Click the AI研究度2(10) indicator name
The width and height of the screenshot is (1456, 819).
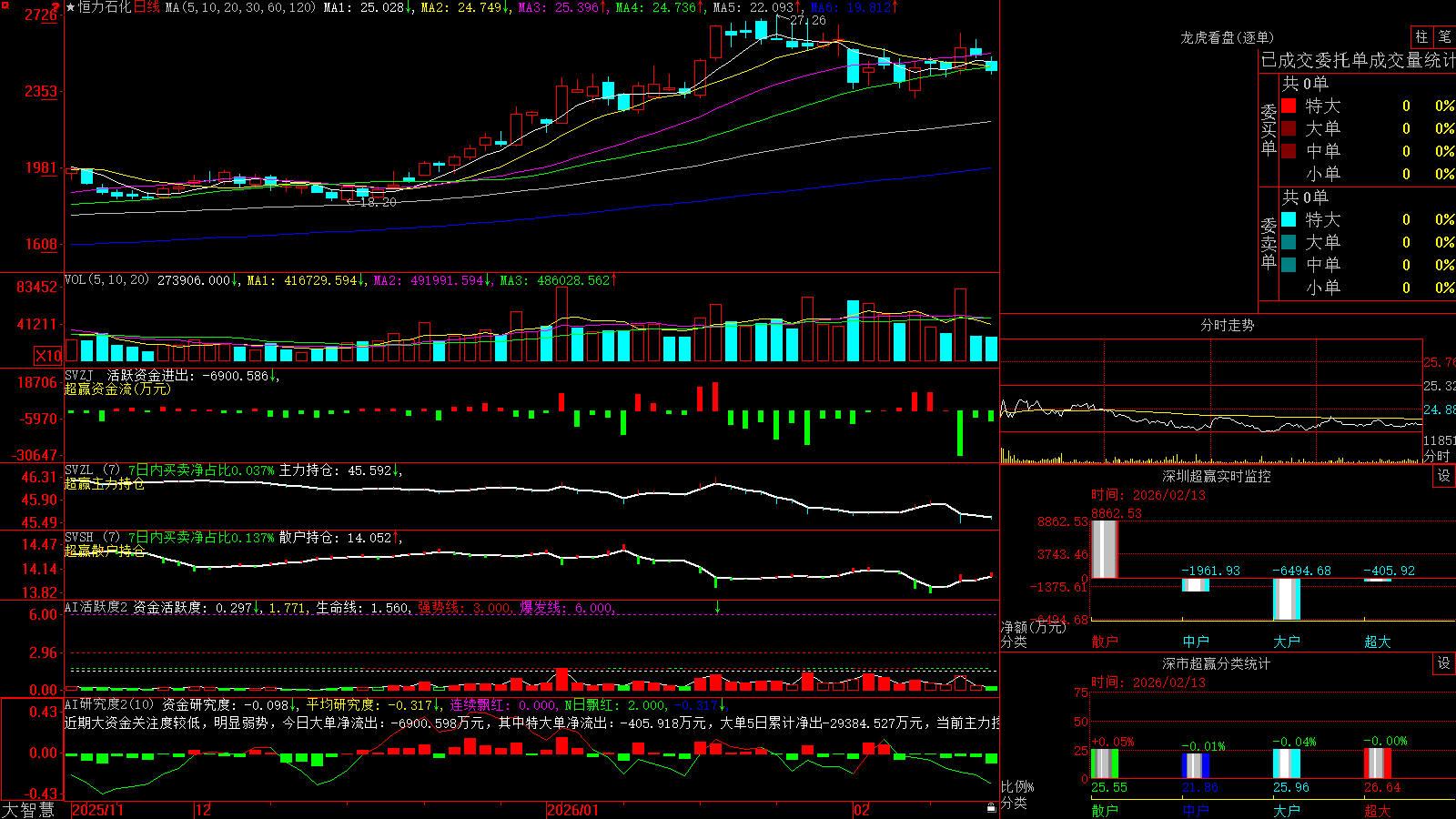tap(110, 704)
